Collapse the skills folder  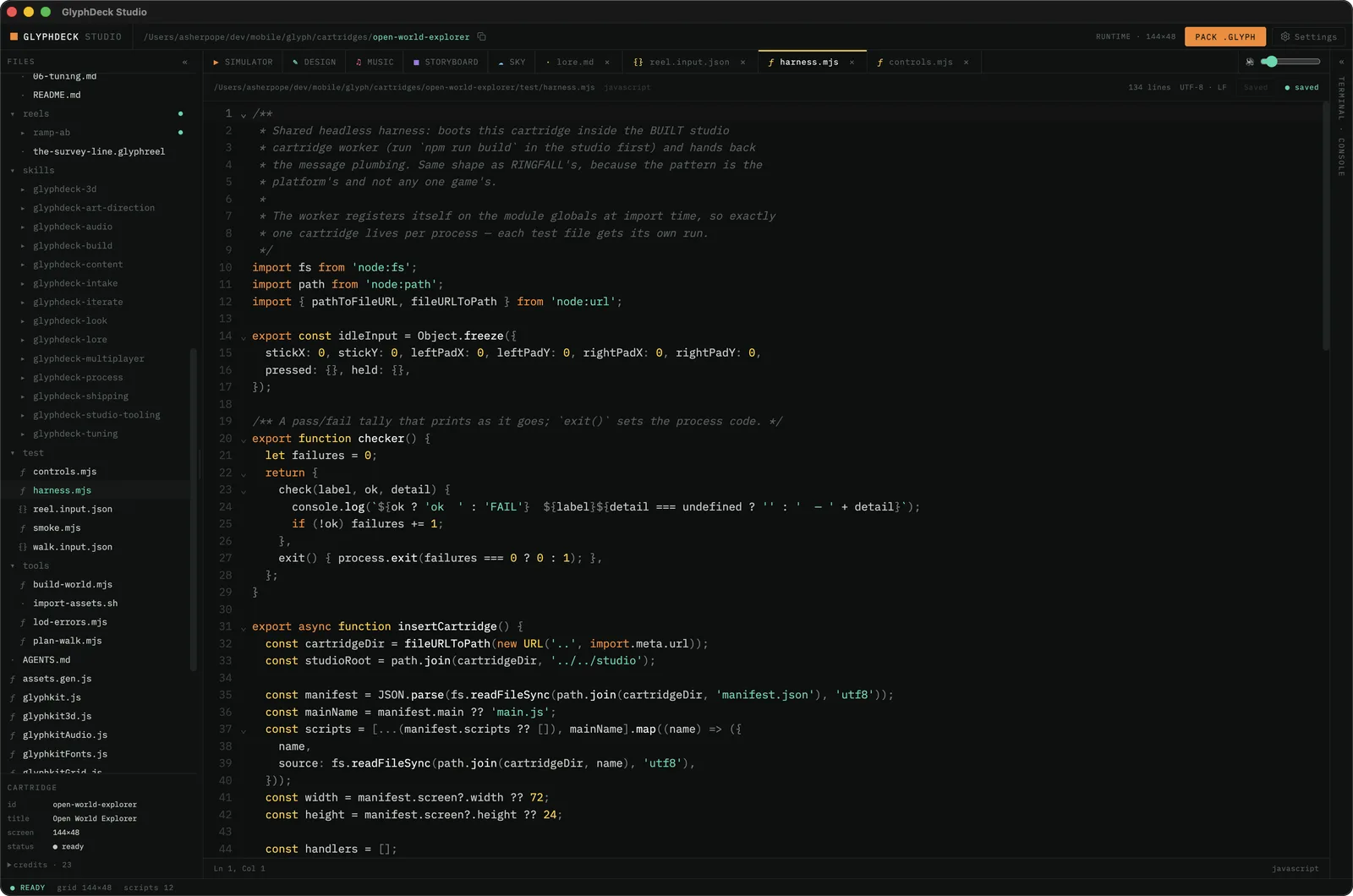click(x=13, y=170)
